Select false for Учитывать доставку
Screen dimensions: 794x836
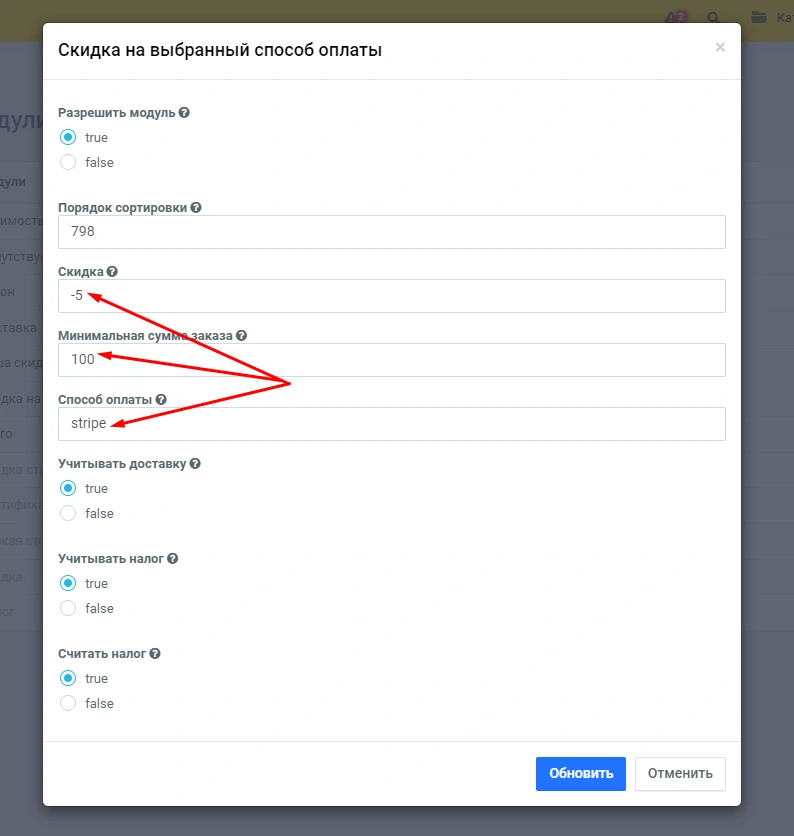click(68, 513)
